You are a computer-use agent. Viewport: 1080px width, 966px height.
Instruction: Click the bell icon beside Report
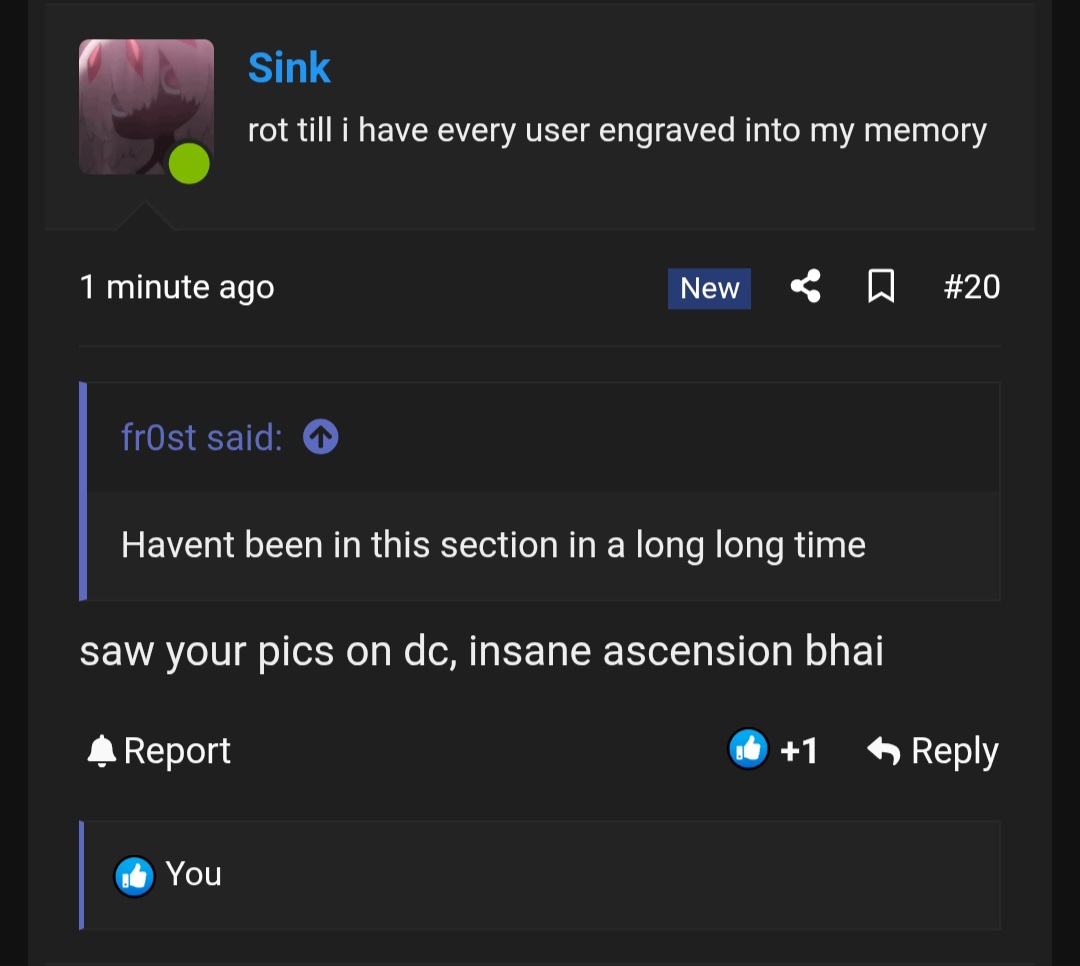tap(101, 751)
